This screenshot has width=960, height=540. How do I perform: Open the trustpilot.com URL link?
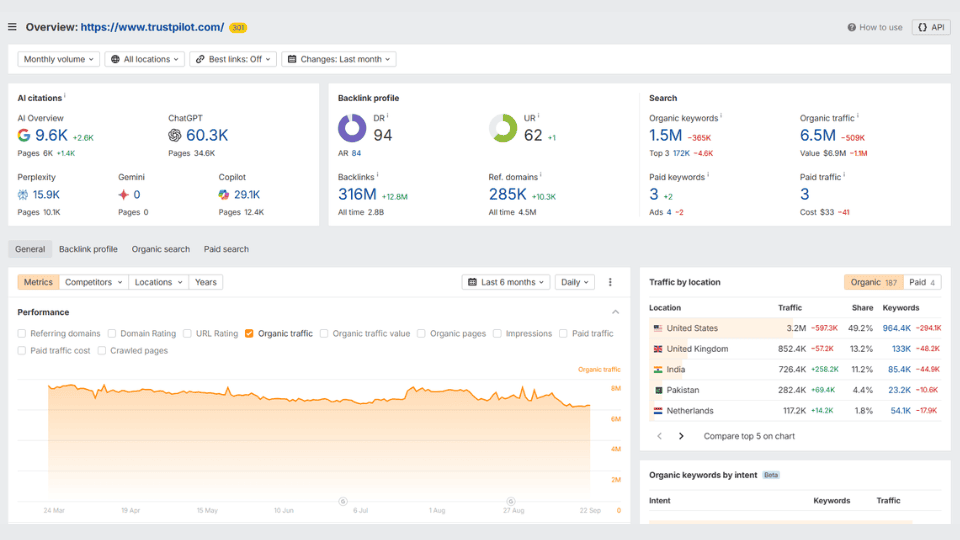coord(152,27)
